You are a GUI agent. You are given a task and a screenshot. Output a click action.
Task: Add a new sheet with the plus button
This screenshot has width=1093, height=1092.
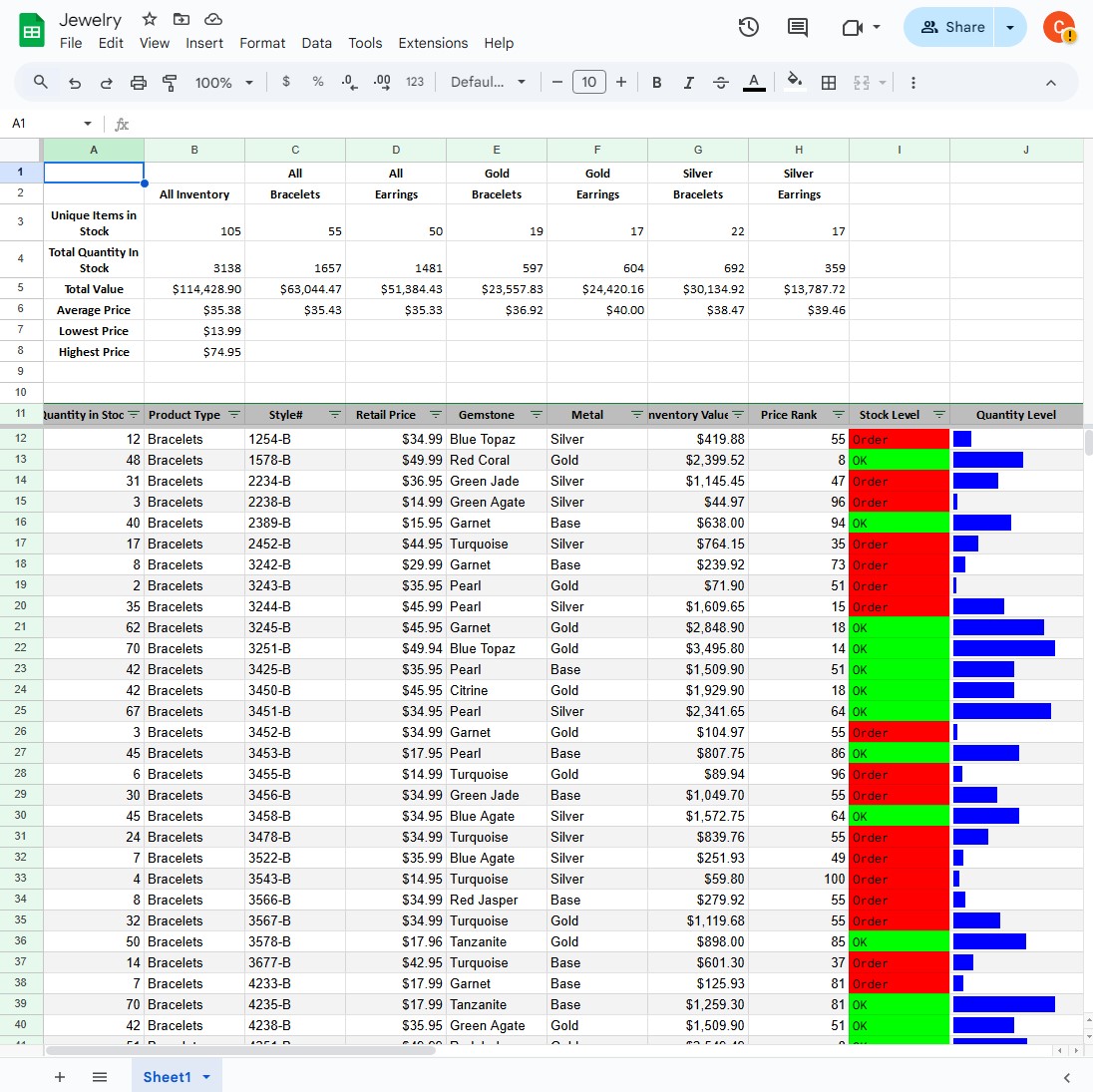[x=60, y=1077]
